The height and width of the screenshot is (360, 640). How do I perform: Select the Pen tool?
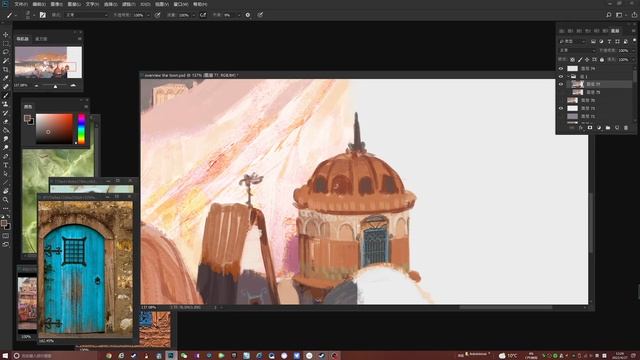(x=6, y=156)
